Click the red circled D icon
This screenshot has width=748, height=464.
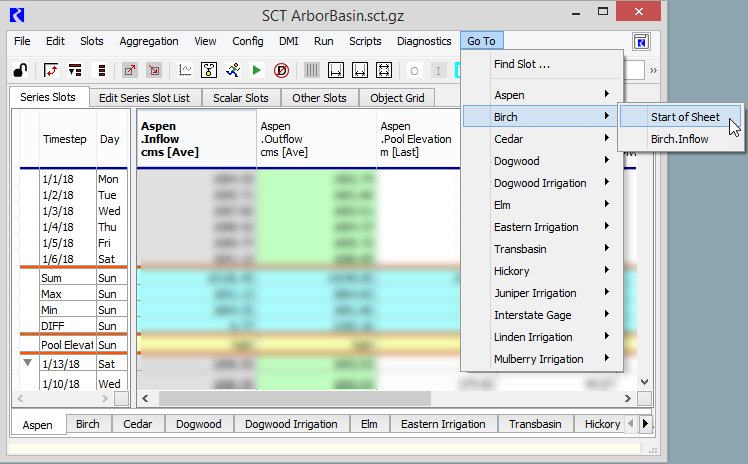click(x=282, y=71)
